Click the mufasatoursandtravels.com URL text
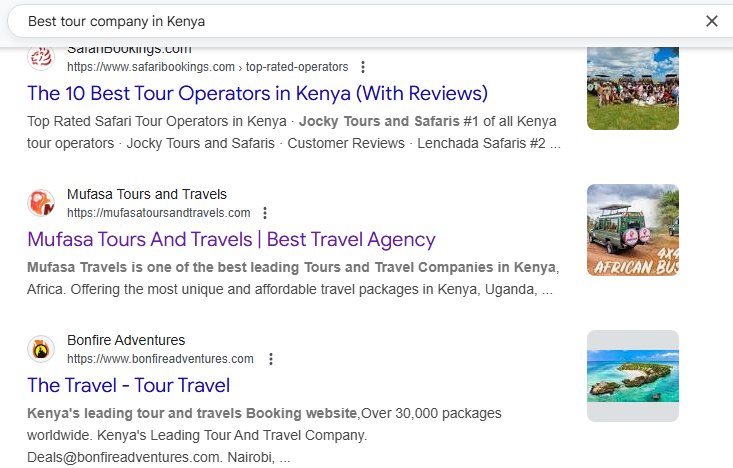 click(x=159, y=213)
